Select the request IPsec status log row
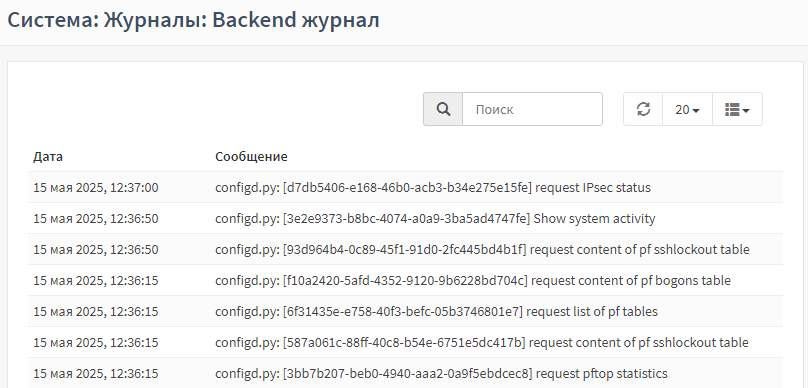The height and width of the screenshot is (388, 808). pyautogui.click(x=406, y=188)
